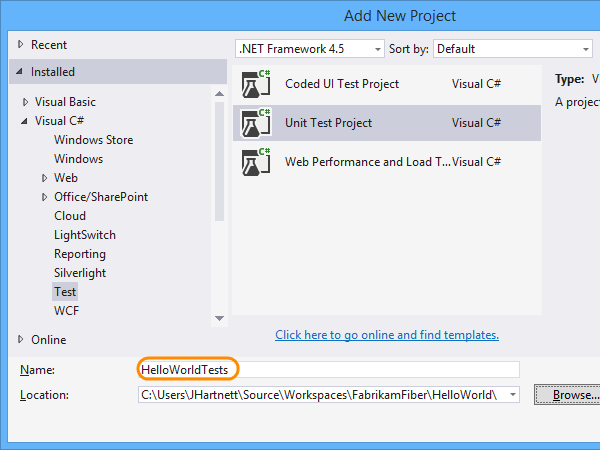Collapse the Visual C# node
This screenshot has width=600, height=450.
(26, 121)
